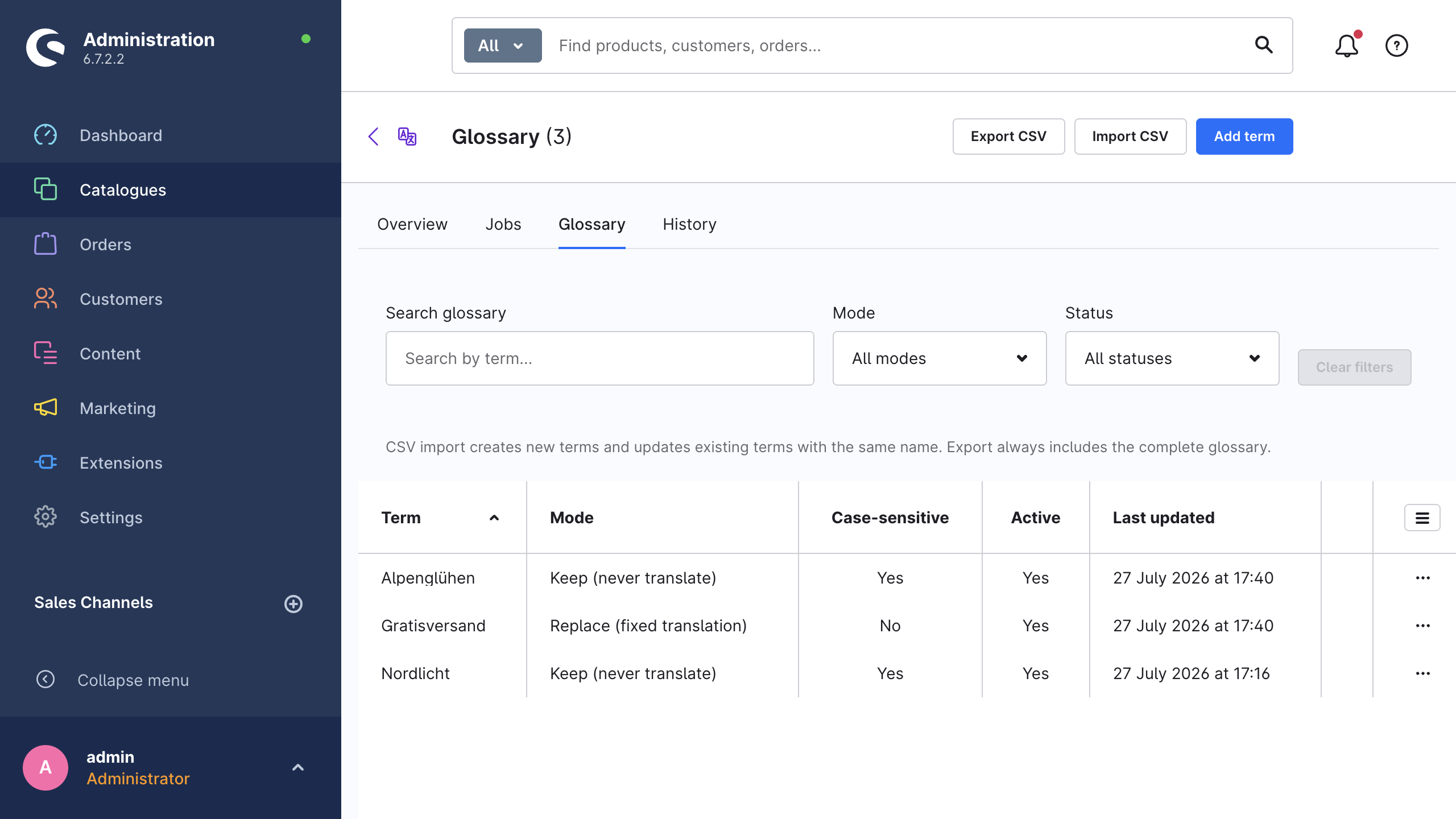Click the Orders shopping bag icon
This screenshot has width=1456, height=819.
coord(45,244)
